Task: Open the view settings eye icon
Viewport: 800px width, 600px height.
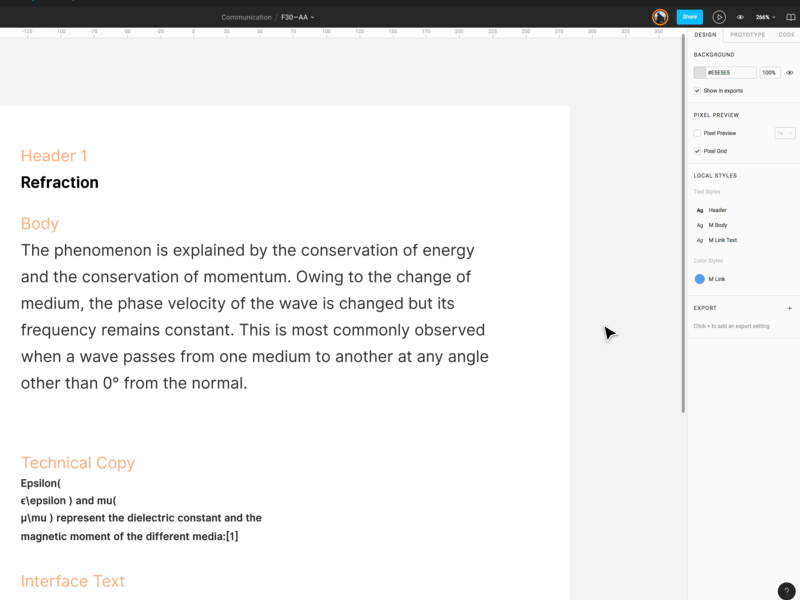Action: click(740, 17)
